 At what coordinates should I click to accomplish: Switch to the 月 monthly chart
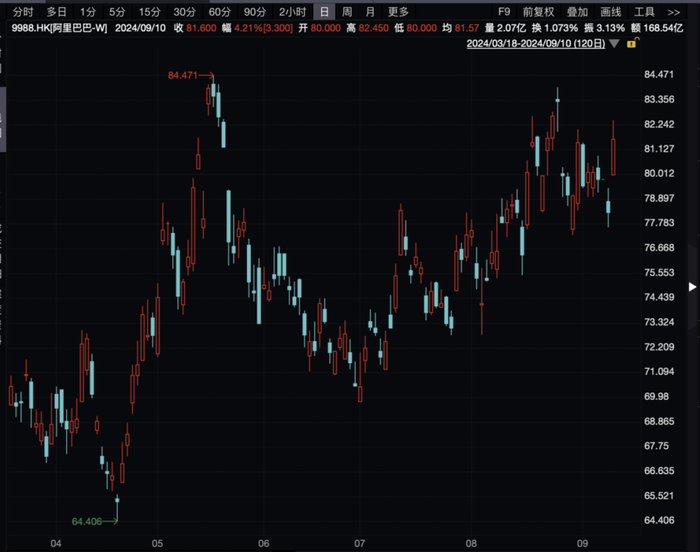pos(370,12)
